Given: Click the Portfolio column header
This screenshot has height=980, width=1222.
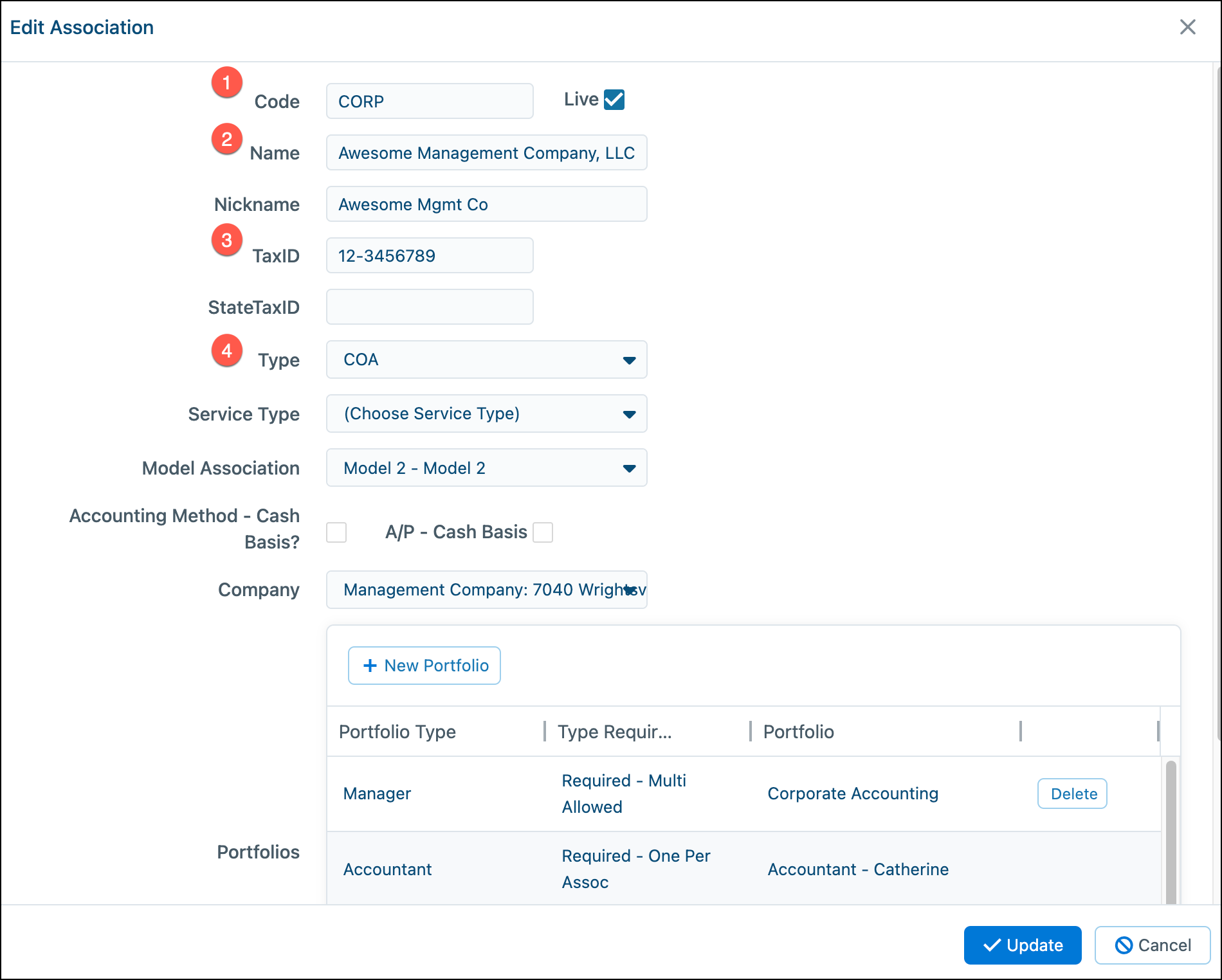Looking at the screenshot, I should [x=799, y=732].
